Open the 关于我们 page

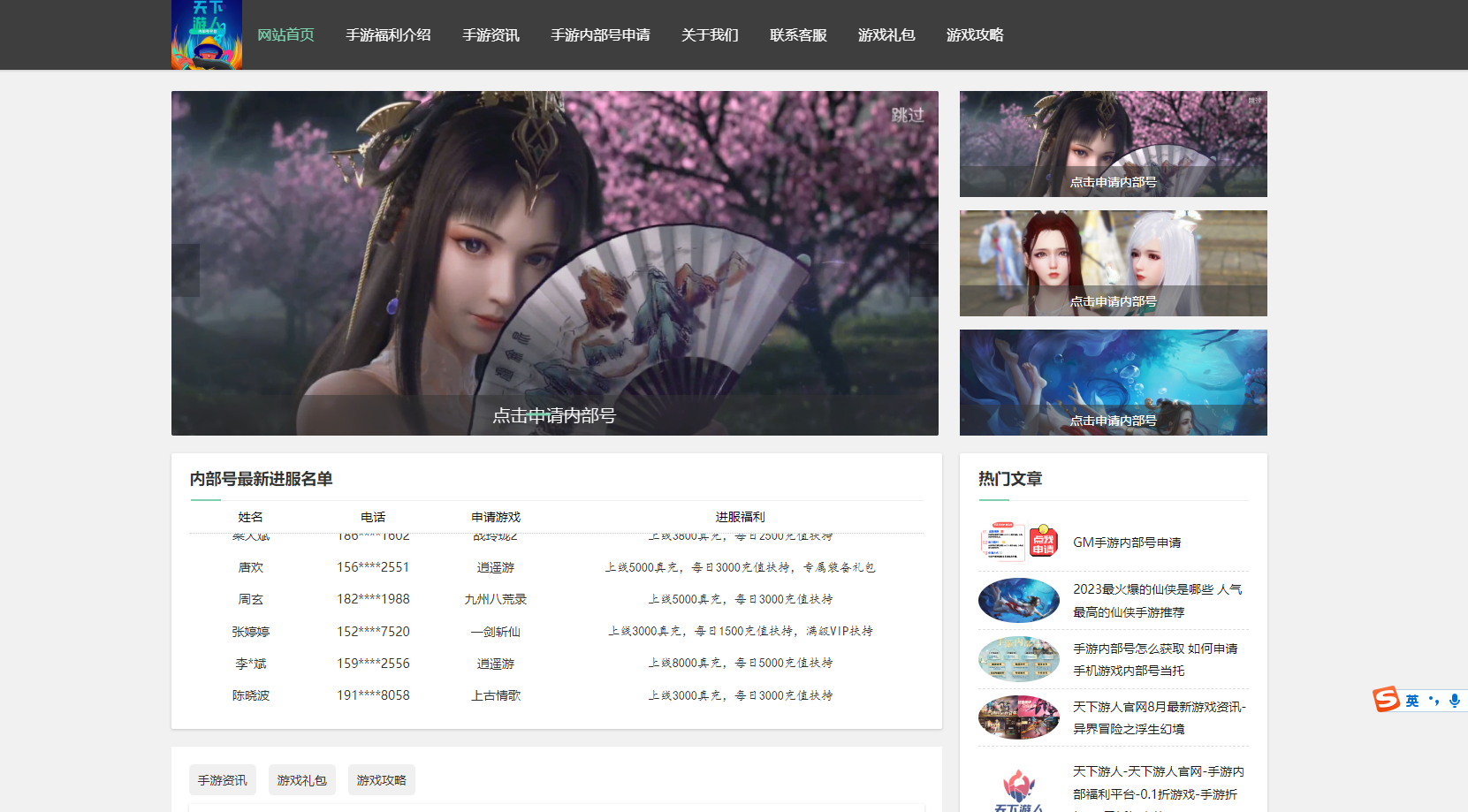pos(710,35)
